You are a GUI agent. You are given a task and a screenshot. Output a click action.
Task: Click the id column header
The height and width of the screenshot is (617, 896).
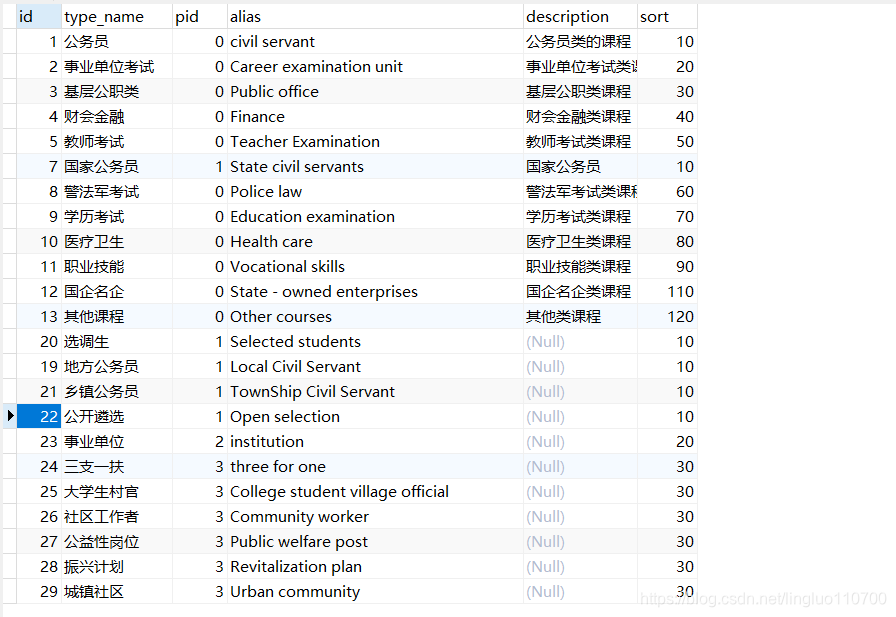point(38,17)
